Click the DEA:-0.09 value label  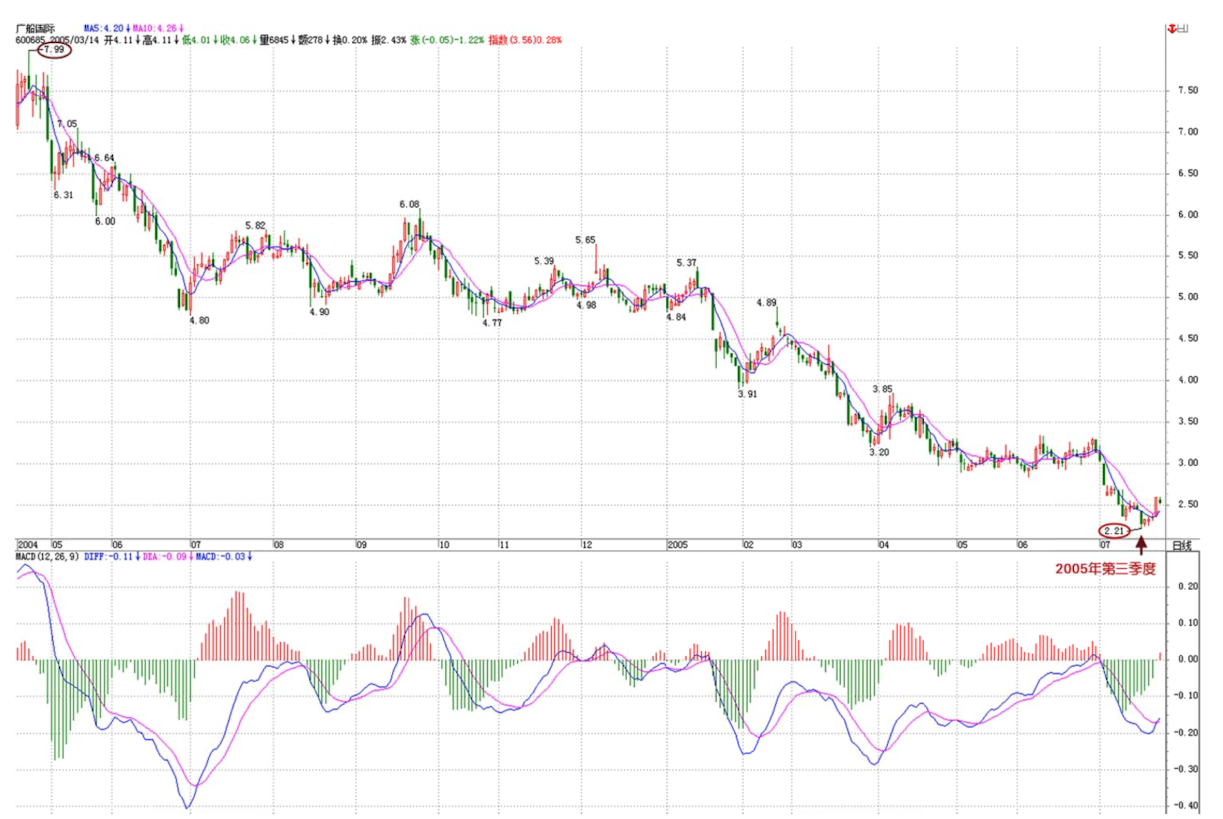pos(162,555)
